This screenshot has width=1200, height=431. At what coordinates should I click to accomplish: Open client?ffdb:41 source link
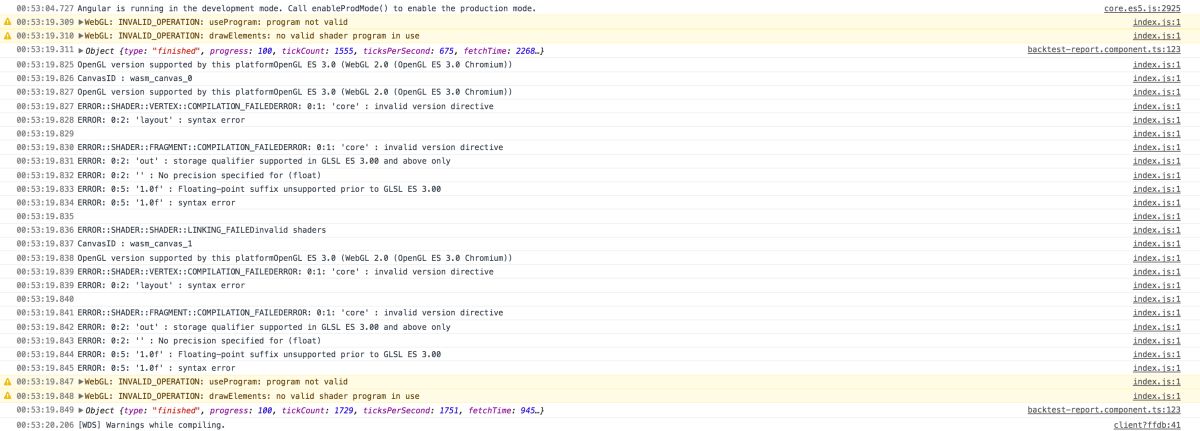pyautogui.click(x=1147, y=424)
